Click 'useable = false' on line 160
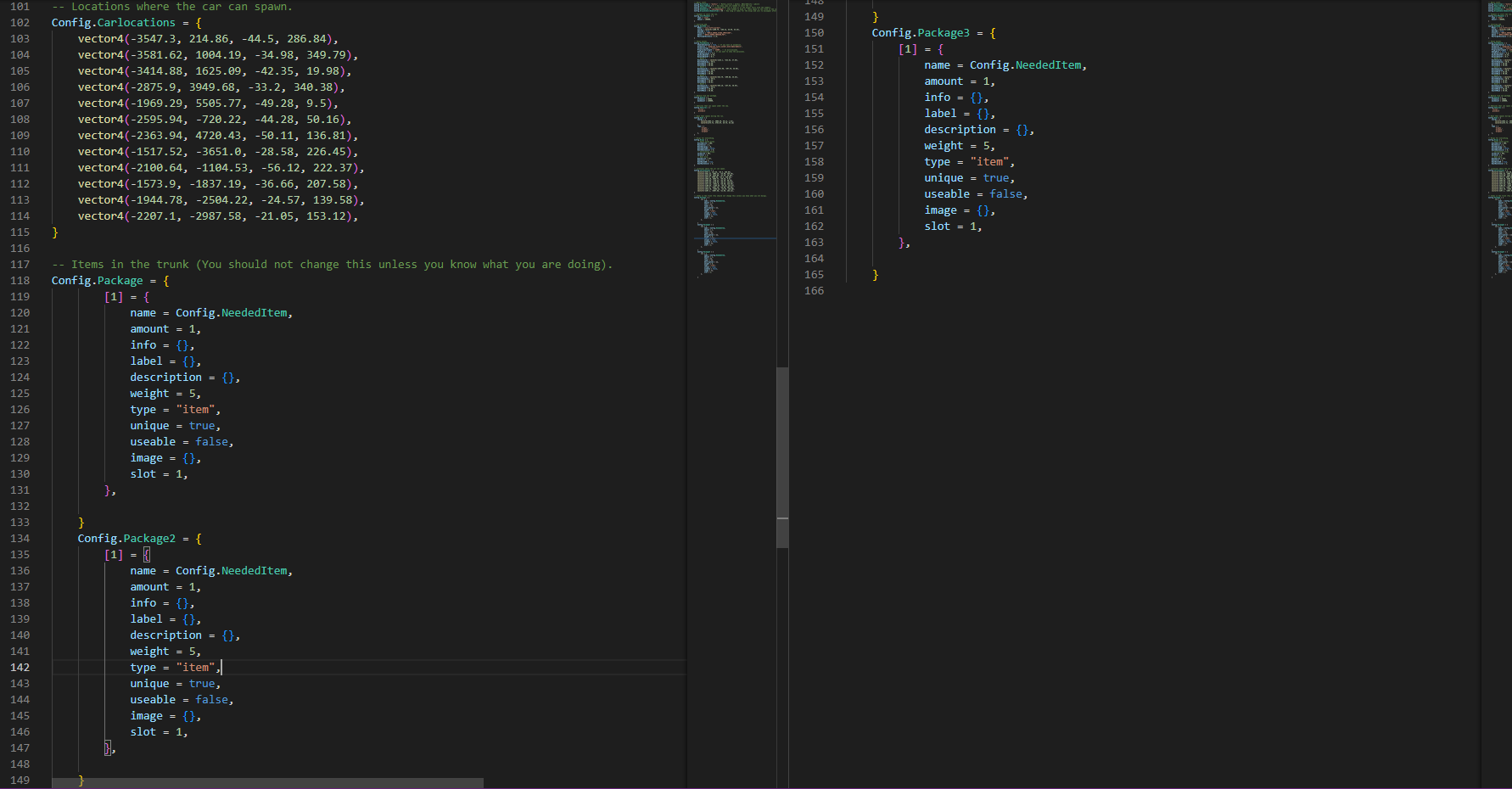 (975, 194)
